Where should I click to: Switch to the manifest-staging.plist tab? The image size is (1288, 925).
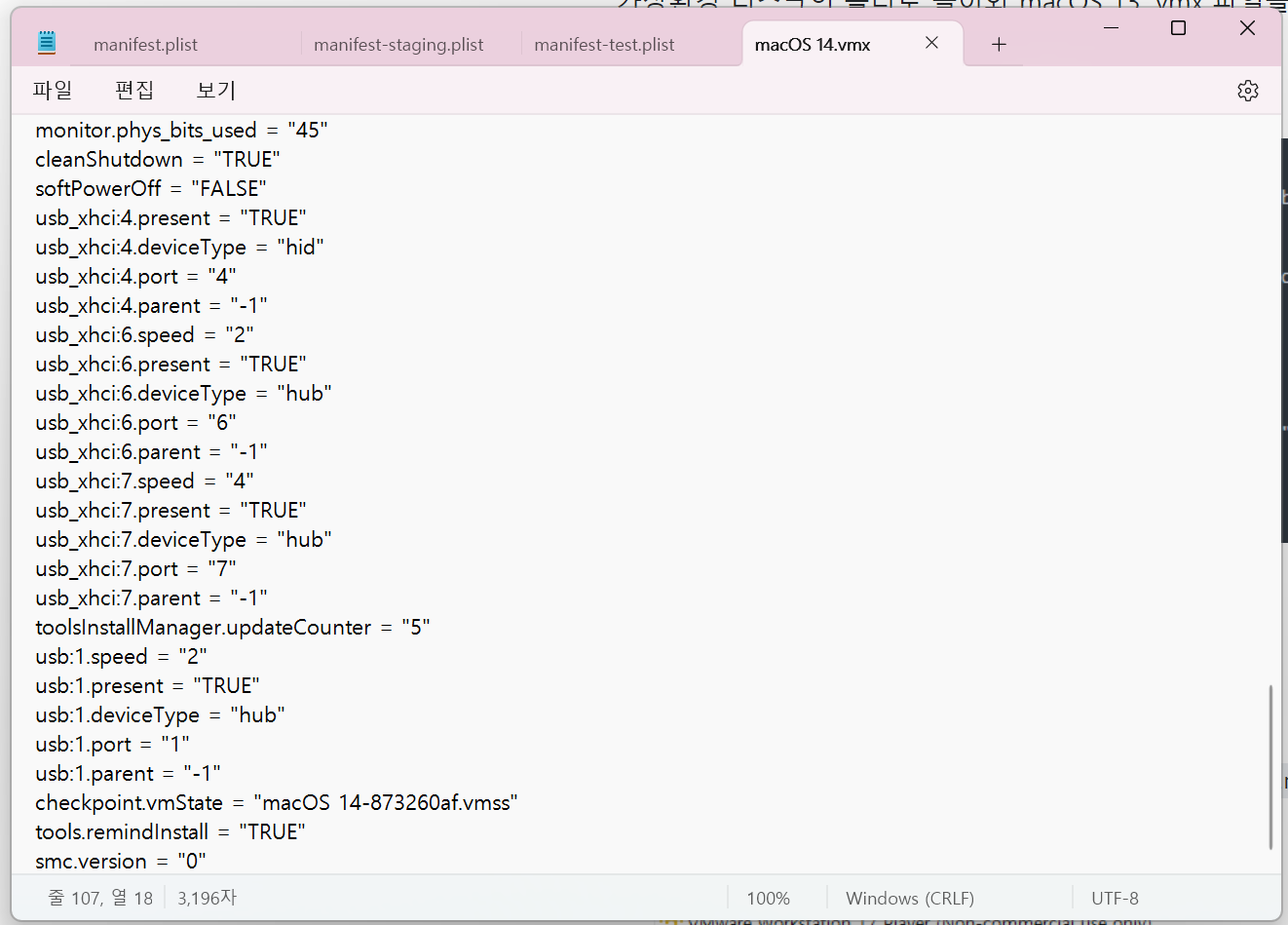tap(398, 45)
